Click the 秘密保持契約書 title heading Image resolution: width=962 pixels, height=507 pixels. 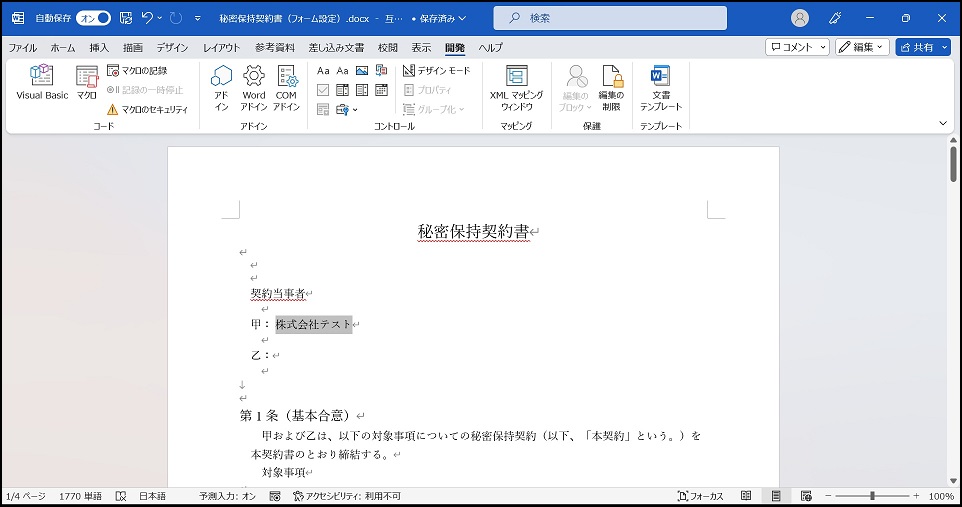[473, 231]
